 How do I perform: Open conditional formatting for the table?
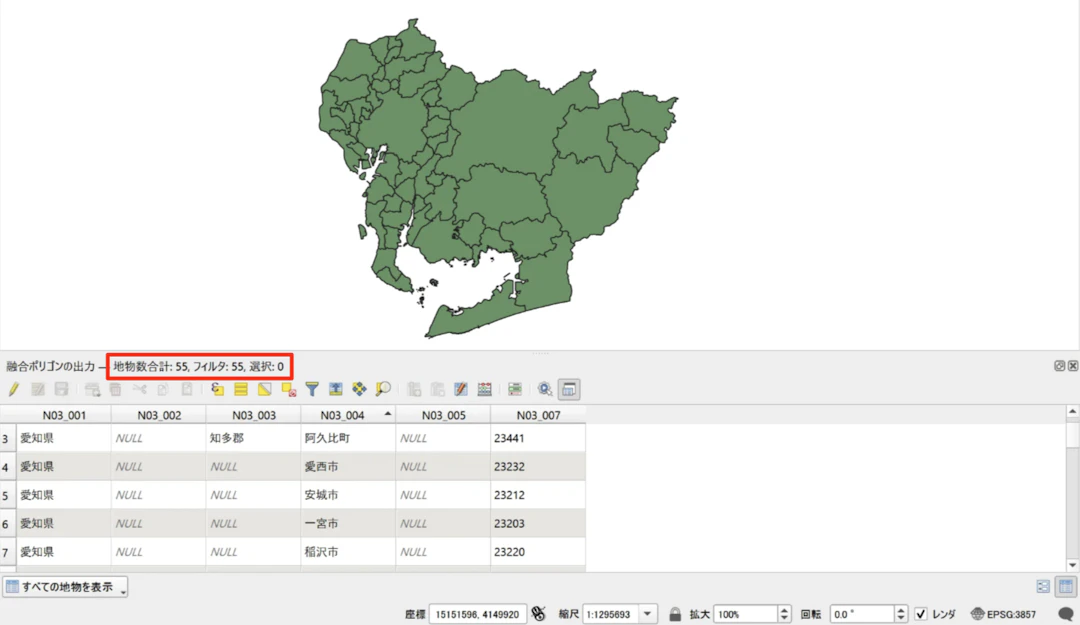click(515, 389)
